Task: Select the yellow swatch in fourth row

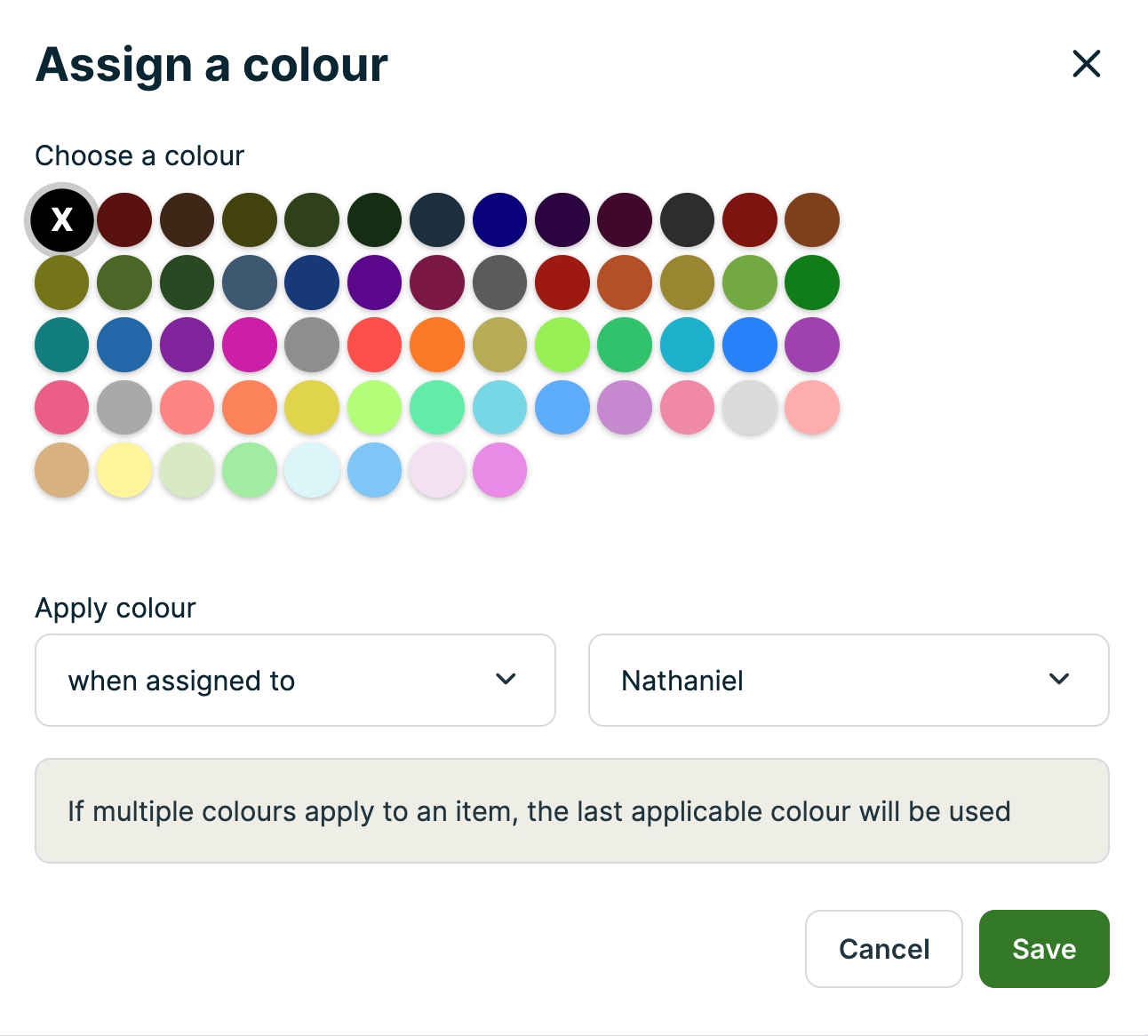Action: click(312, 408)
